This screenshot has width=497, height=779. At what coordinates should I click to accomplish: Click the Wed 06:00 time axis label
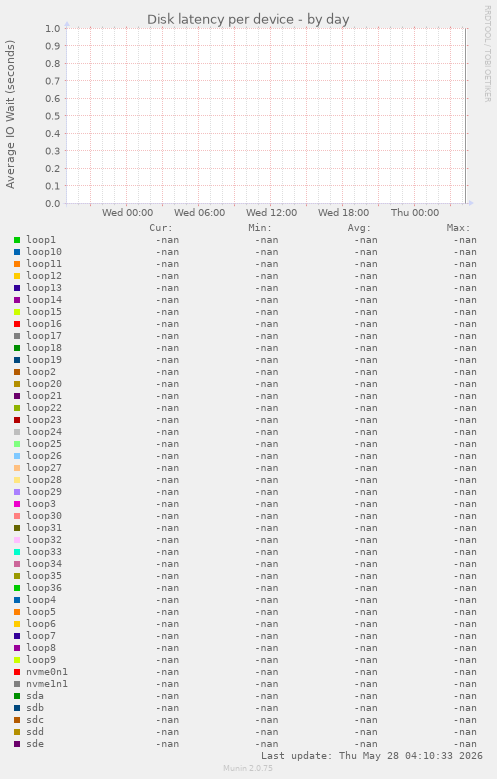coord(199,213)
